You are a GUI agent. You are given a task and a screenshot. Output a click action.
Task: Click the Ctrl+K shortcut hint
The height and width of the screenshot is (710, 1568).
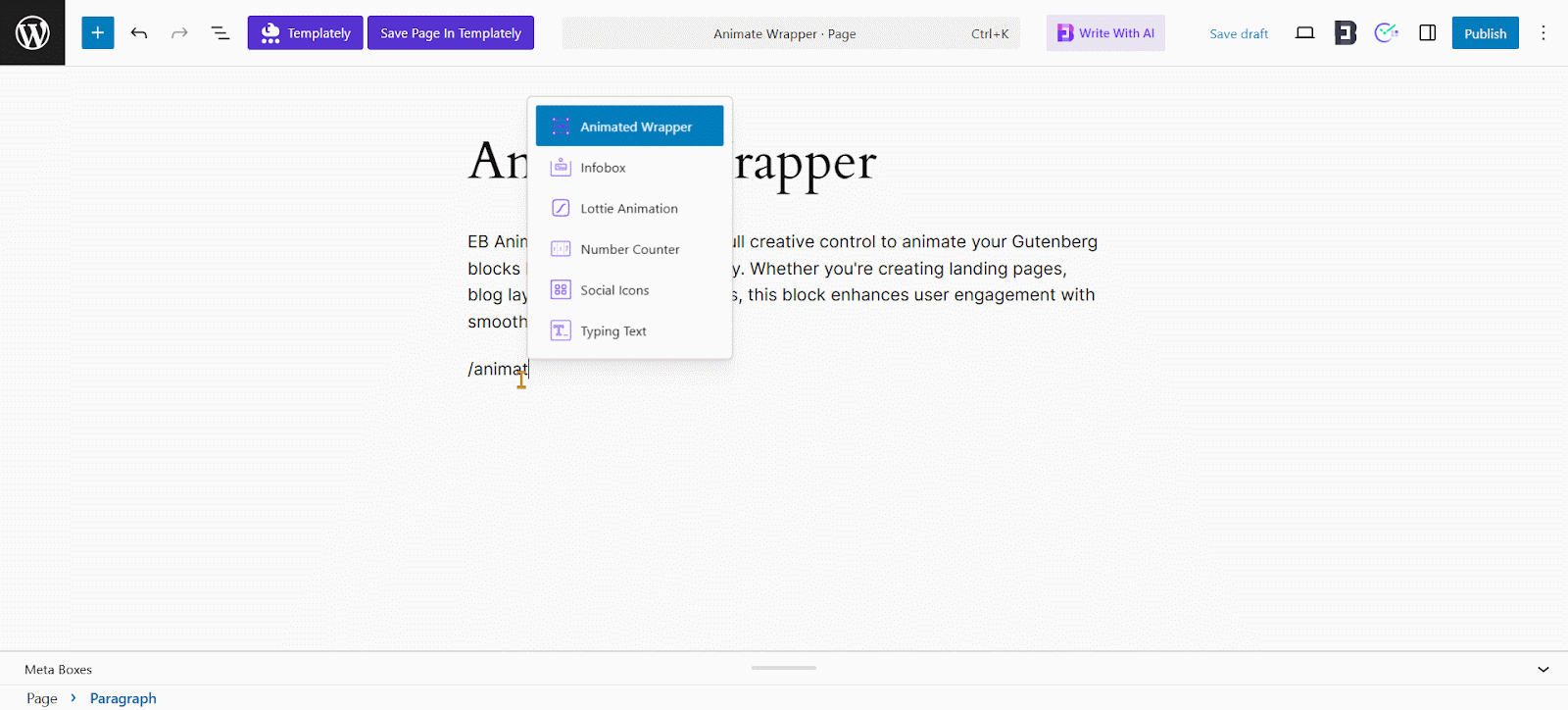click(990, 33)
